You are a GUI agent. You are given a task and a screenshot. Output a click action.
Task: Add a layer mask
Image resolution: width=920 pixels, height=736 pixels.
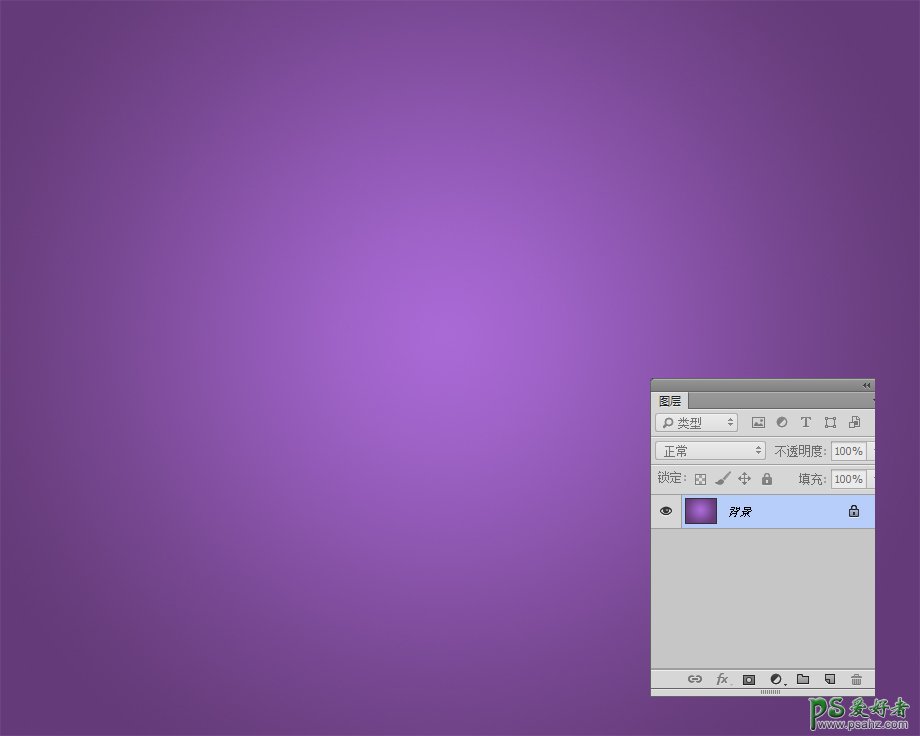[x=749, y=680]
